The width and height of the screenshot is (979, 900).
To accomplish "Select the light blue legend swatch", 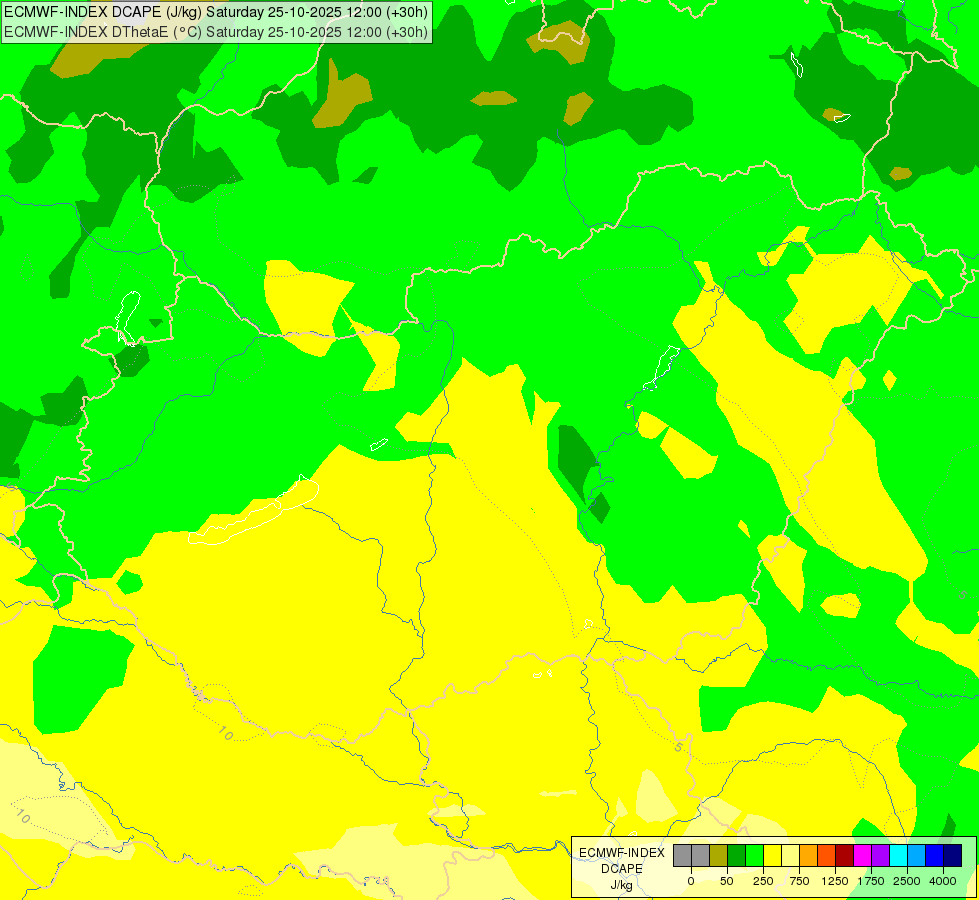I will point(917,856).
